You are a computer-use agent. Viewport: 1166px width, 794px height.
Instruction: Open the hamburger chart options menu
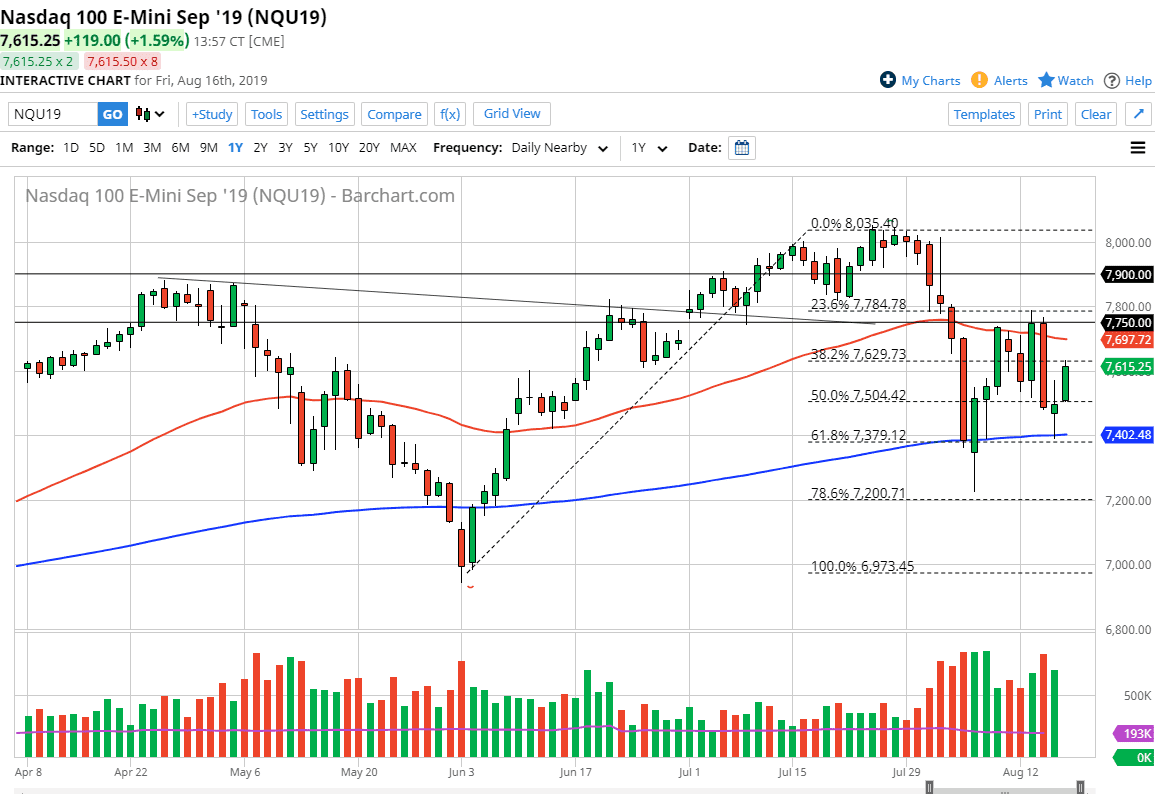[1138, 147]
